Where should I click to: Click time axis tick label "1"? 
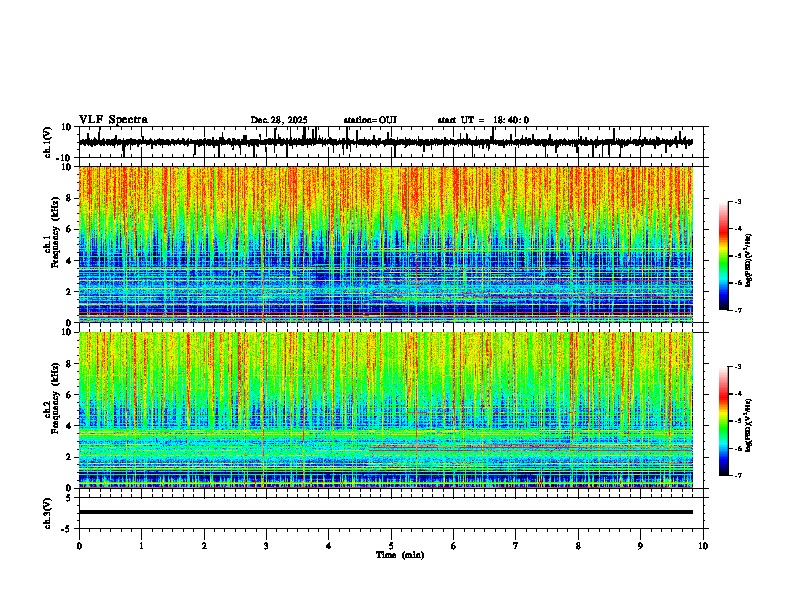click(x=142, y=546)
